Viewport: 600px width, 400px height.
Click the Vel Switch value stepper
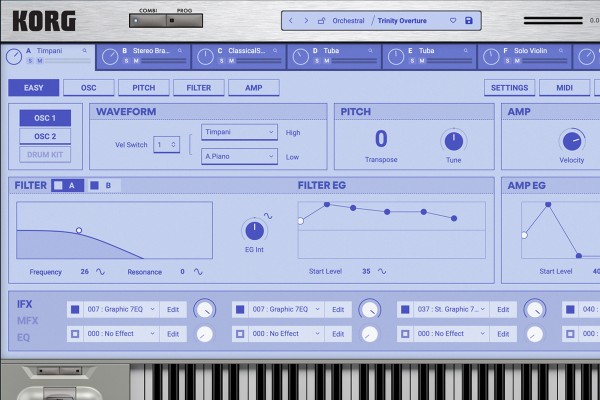(167, 144)
